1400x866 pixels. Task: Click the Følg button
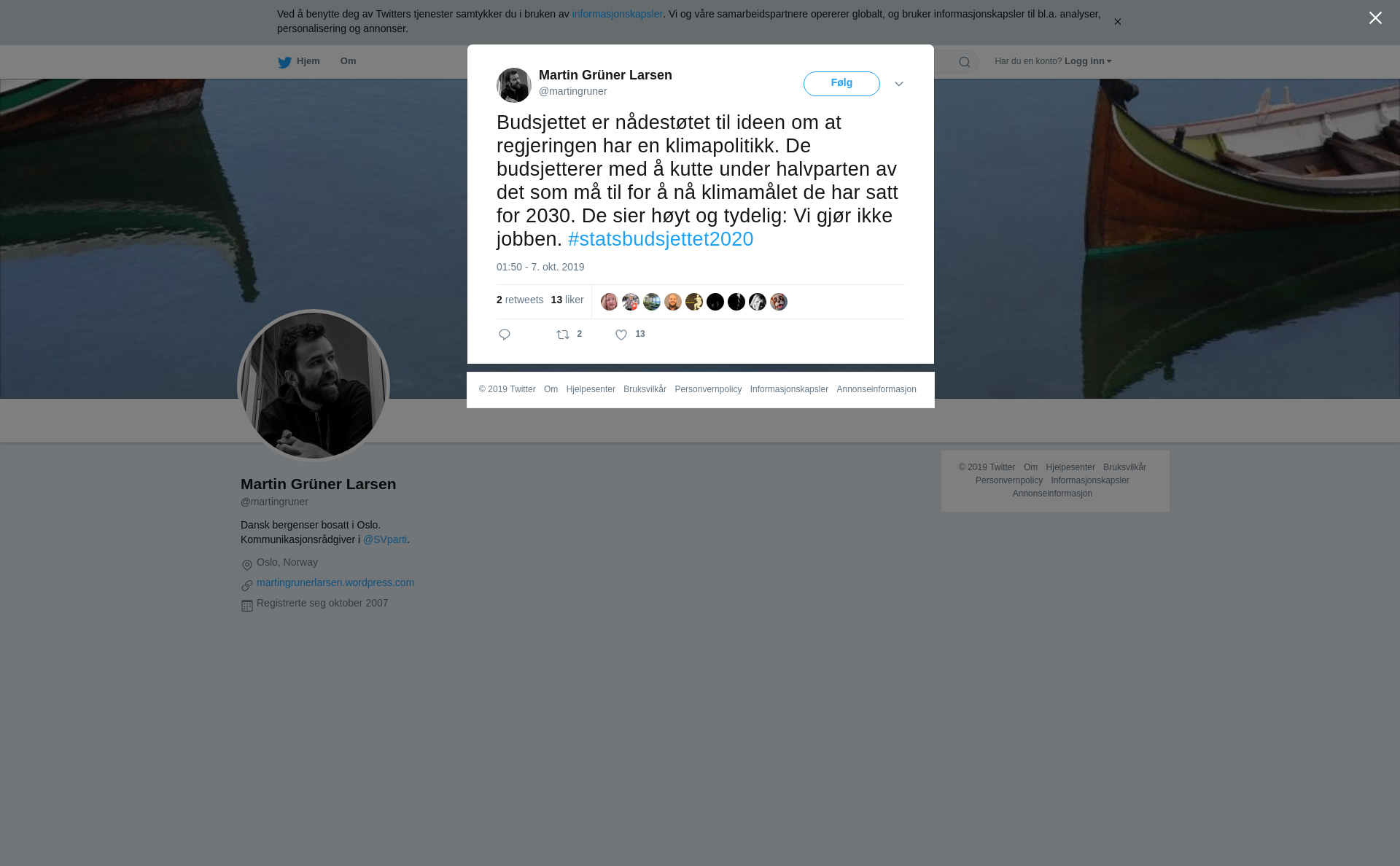[841, 84]
